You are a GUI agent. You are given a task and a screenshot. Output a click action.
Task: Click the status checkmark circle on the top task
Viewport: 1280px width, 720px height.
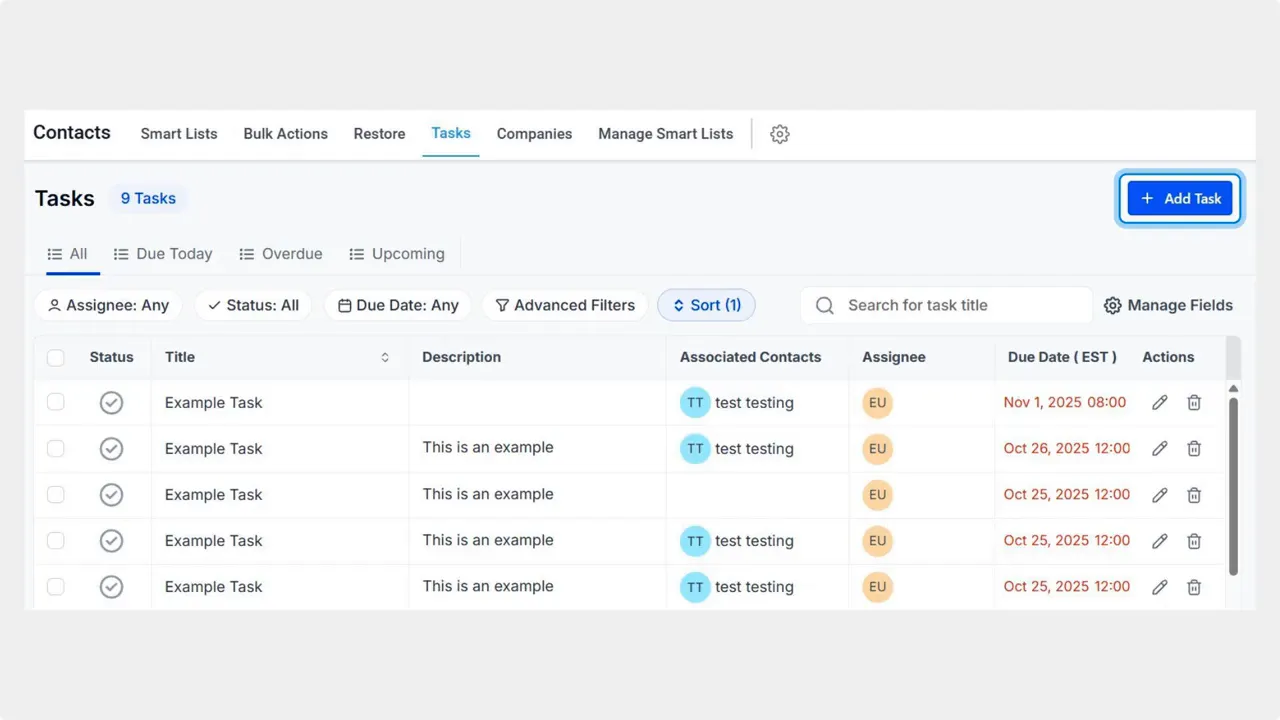[111, 402]
